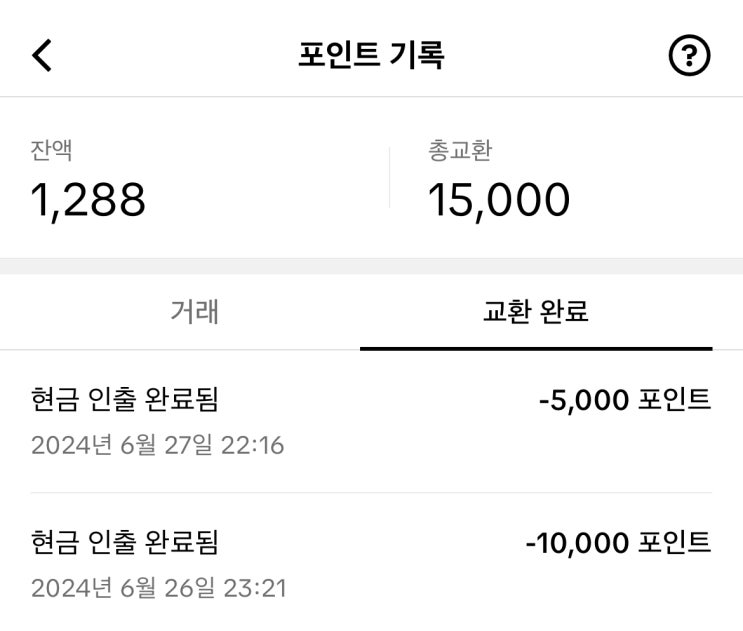Click the 2024년 6월 26일 23:21 timestamp
This screenshot has width=743, height=631.
[158, 588]
